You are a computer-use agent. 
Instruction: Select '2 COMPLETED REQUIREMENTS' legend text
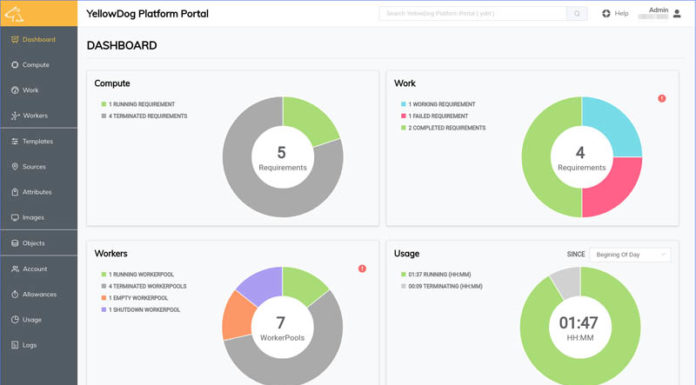pyautogui.click(x=447, y=128)
